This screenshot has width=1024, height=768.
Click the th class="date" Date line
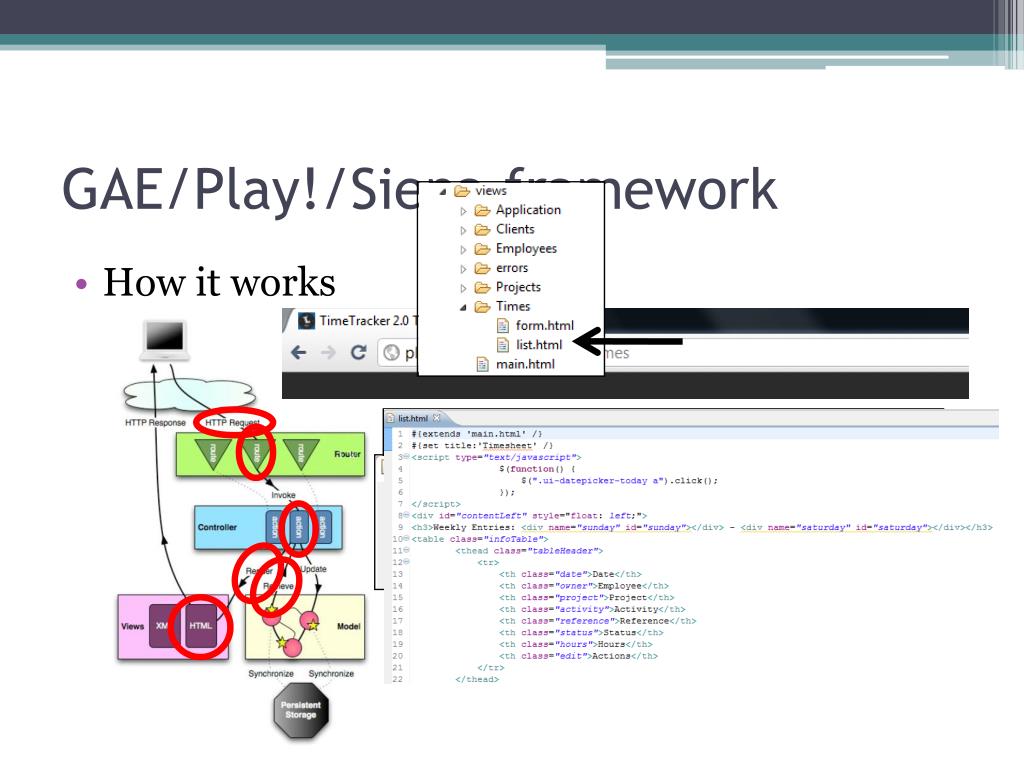[x=570, y=574]
